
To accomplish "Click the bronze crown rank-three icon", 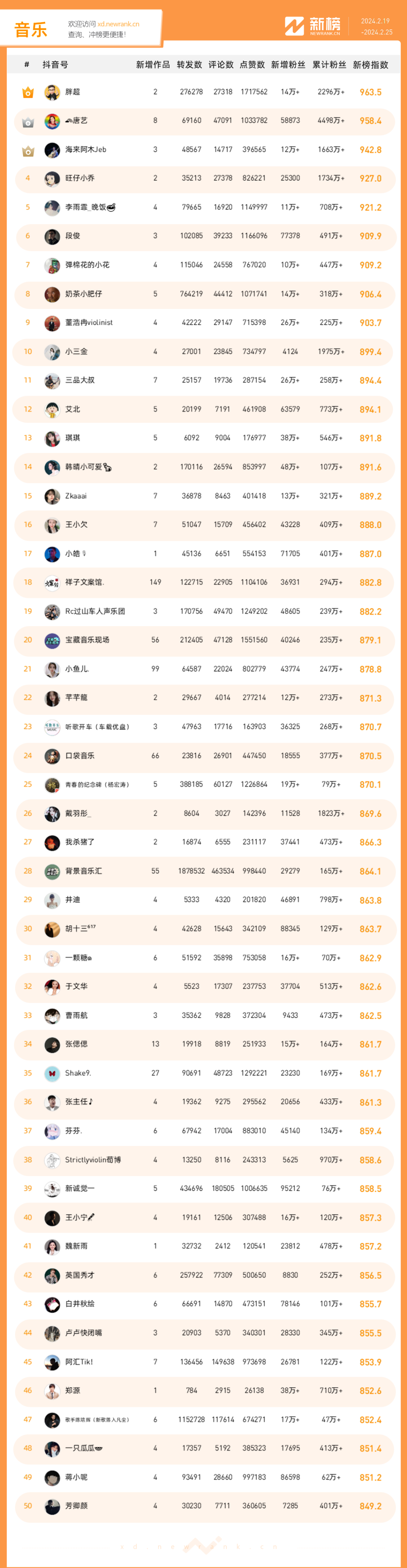I will point(28,151).
